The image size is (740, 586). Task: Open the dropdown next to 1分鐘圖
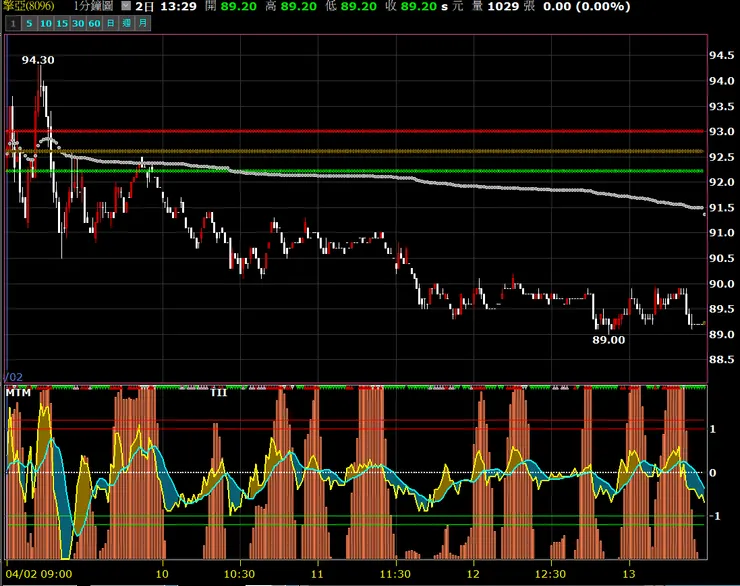[x=126, y=6]
